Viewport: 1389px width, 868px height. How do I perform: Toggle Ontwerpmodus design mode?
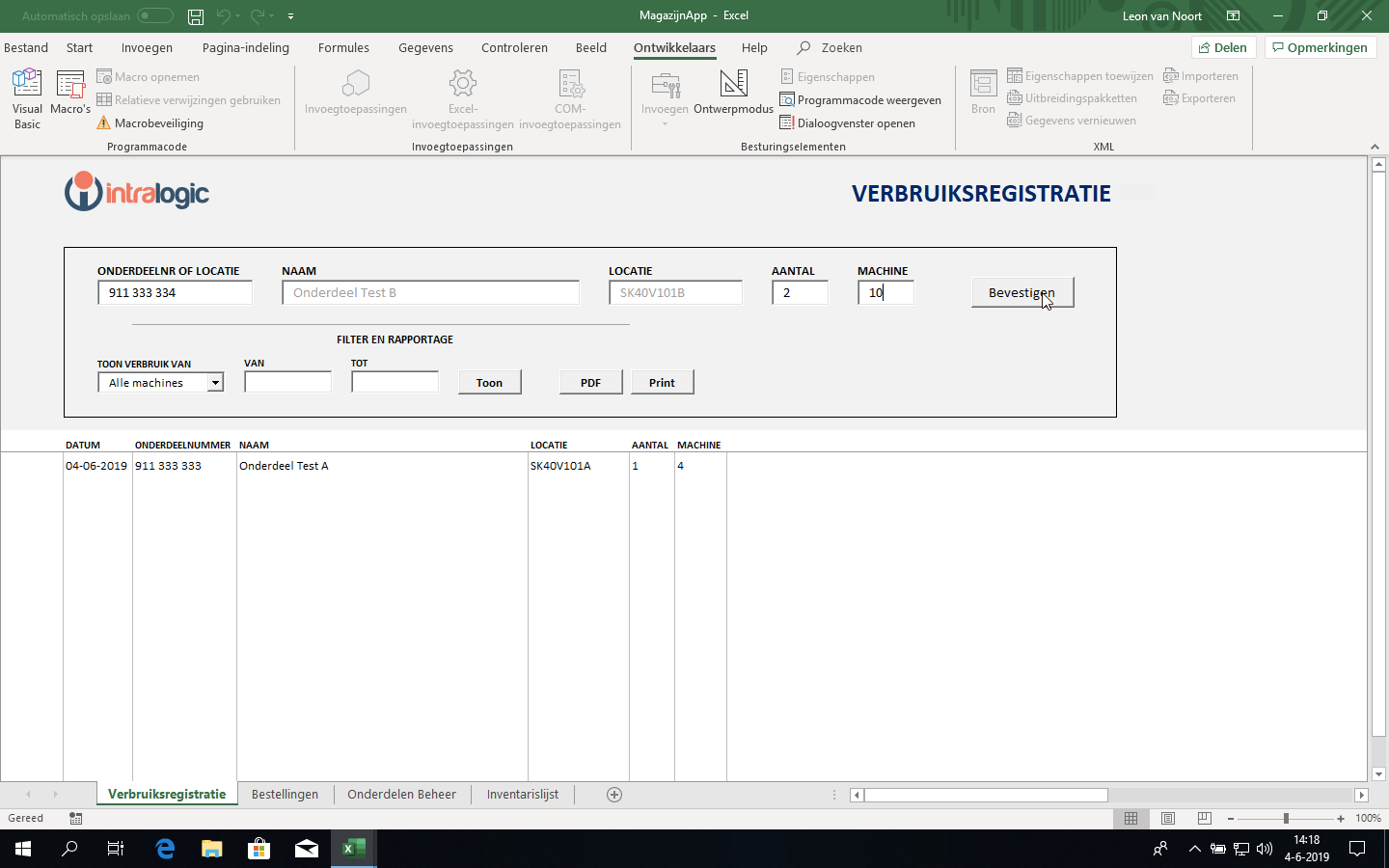(733, 93)
